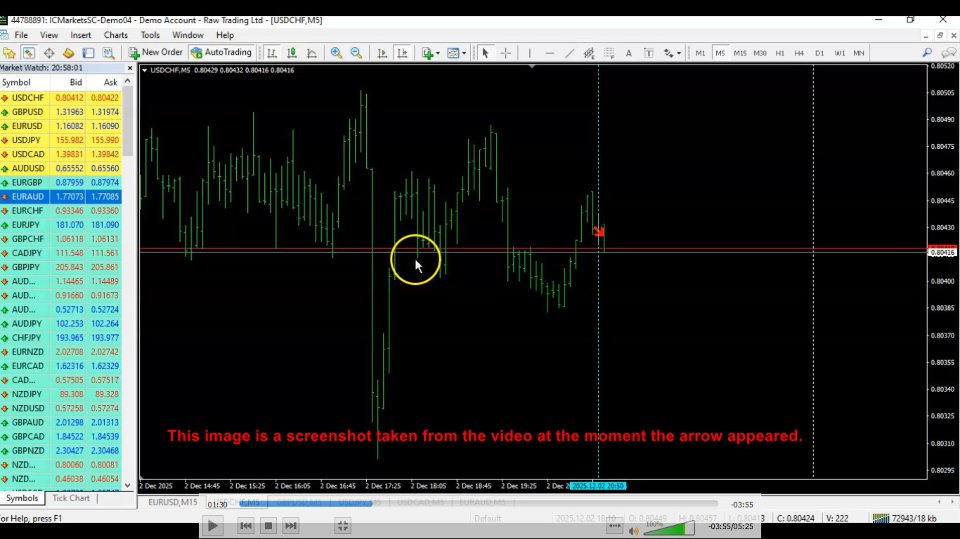Expand the arrows objects dropdown
Viewport: 960px width, 539px height.
tap(678, 53)
